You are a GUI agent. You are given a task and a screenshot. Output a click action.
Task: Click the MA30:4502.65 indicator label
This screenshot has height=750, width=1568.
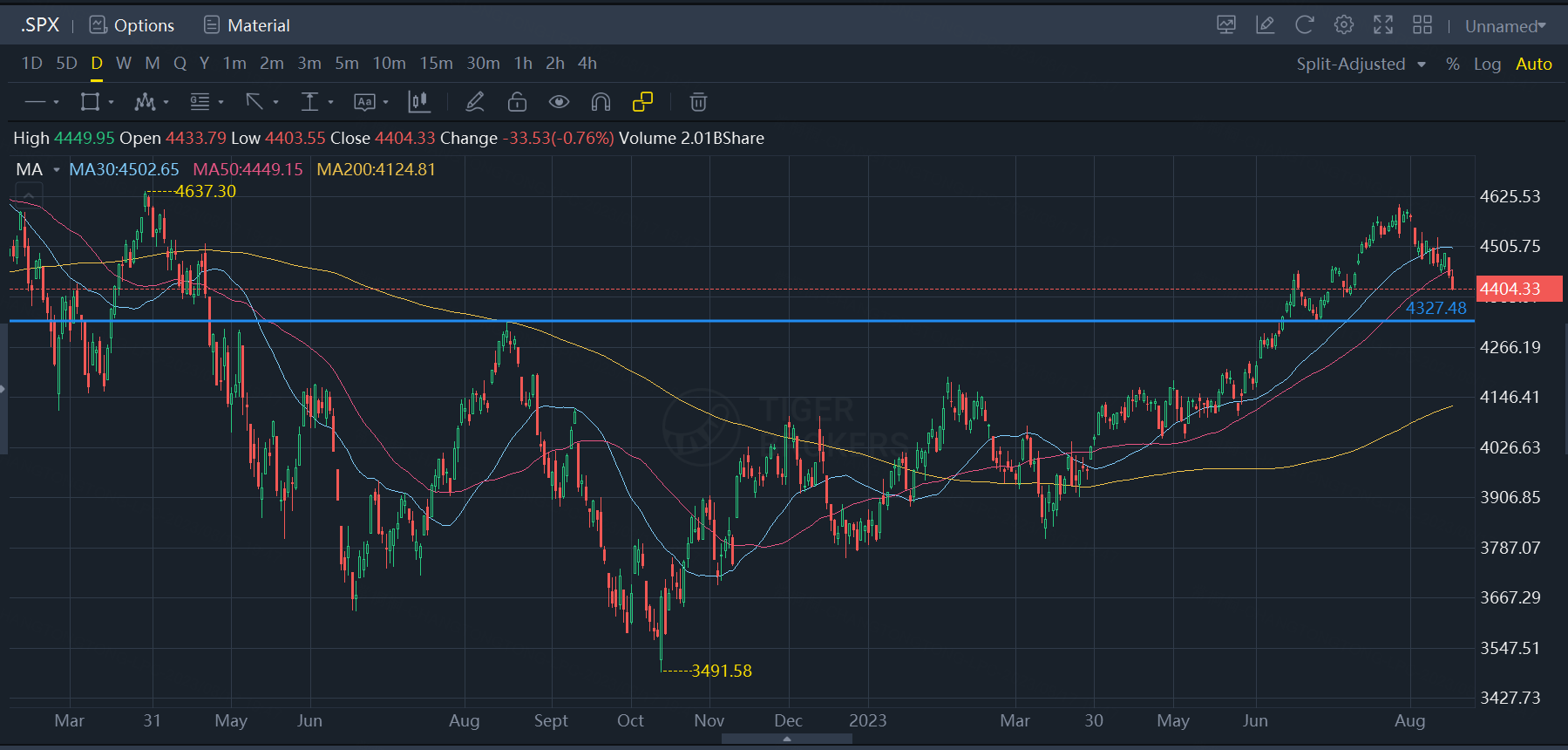[x=124, y=169]
